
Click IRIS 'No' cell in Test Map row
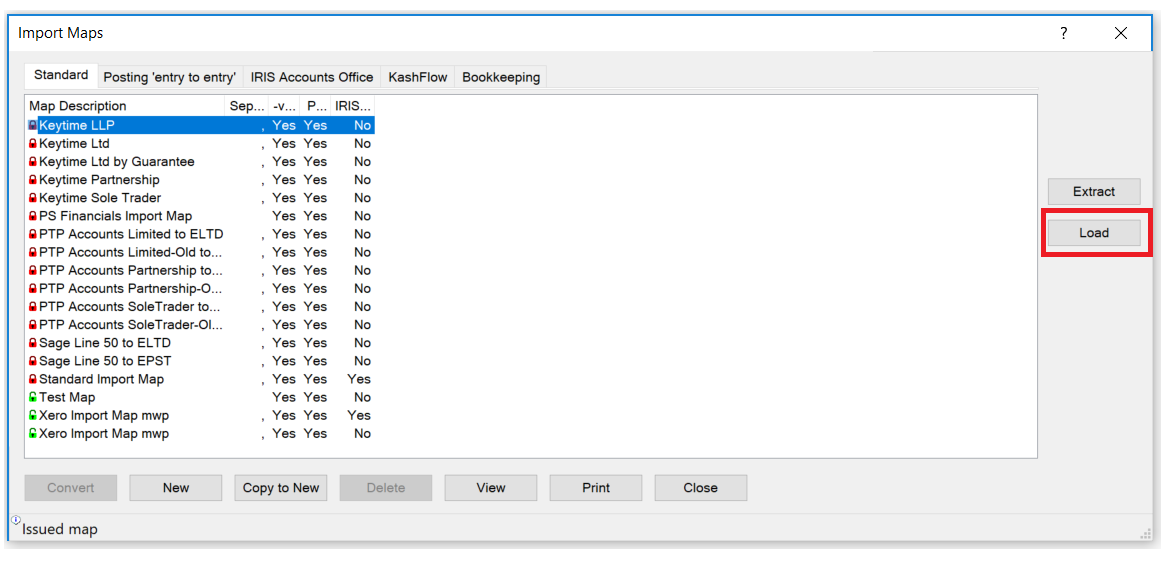tap(363, 397)
